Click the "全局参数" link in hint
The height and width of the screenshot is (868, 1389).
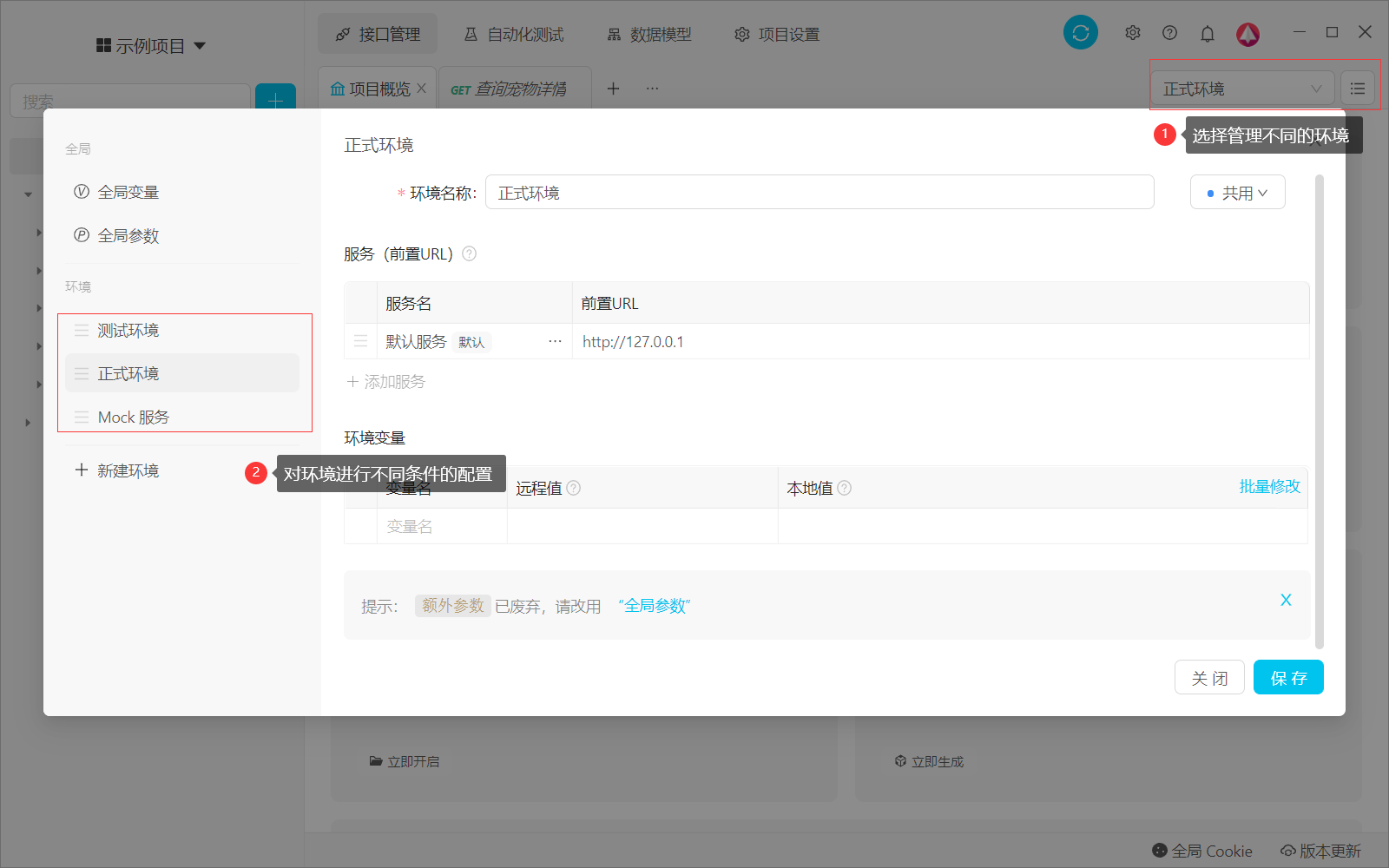coord(655,606)
